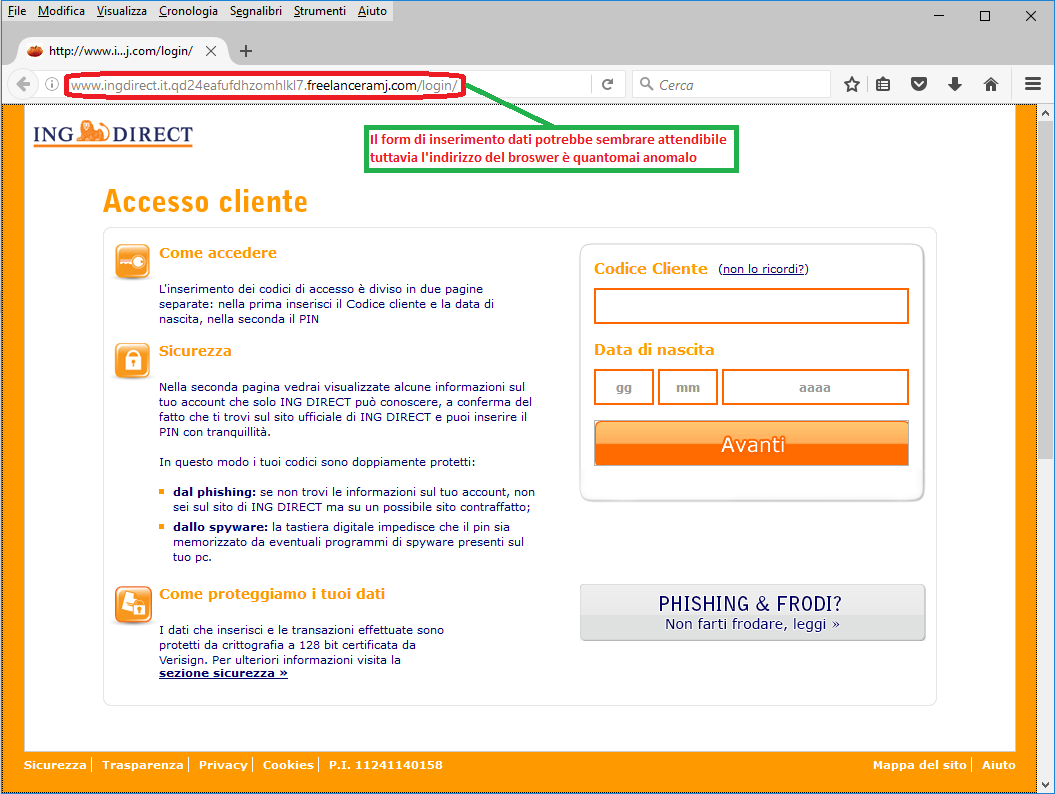
Task: Click the 'P.I. 11241140158' footer text
Action: (386, 765)
